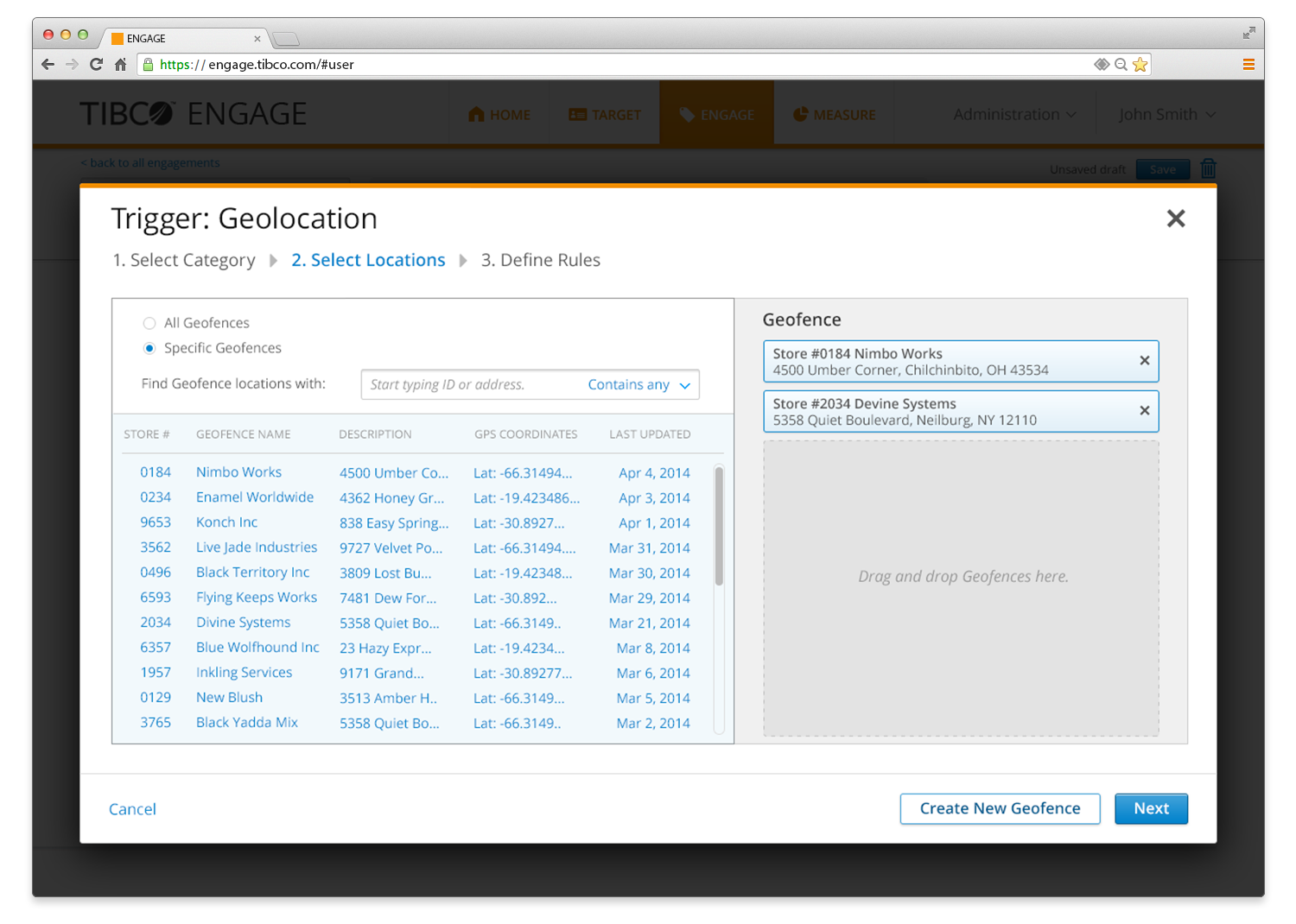Click description 7481 Dew For...

(388, 598)
